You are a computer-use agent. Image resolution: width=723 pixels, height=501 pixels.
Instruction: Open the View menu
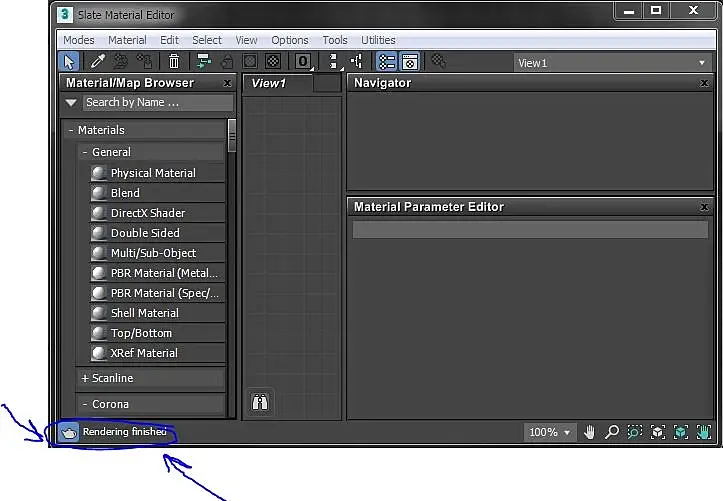(x=246, y=40)
